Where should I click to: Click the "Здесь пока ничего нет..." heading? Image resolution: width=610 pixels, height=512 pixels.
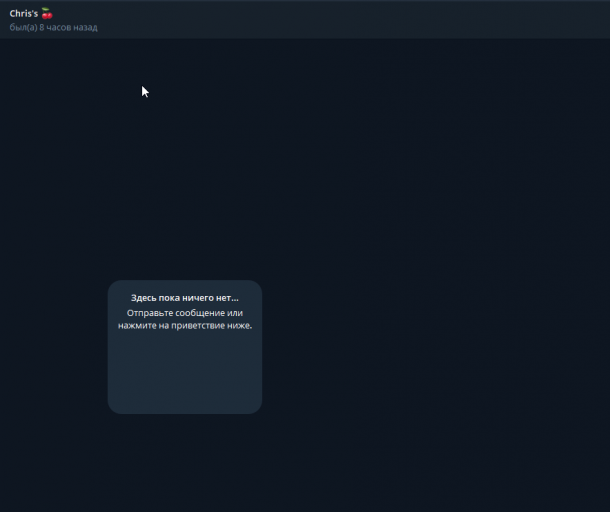185,298
